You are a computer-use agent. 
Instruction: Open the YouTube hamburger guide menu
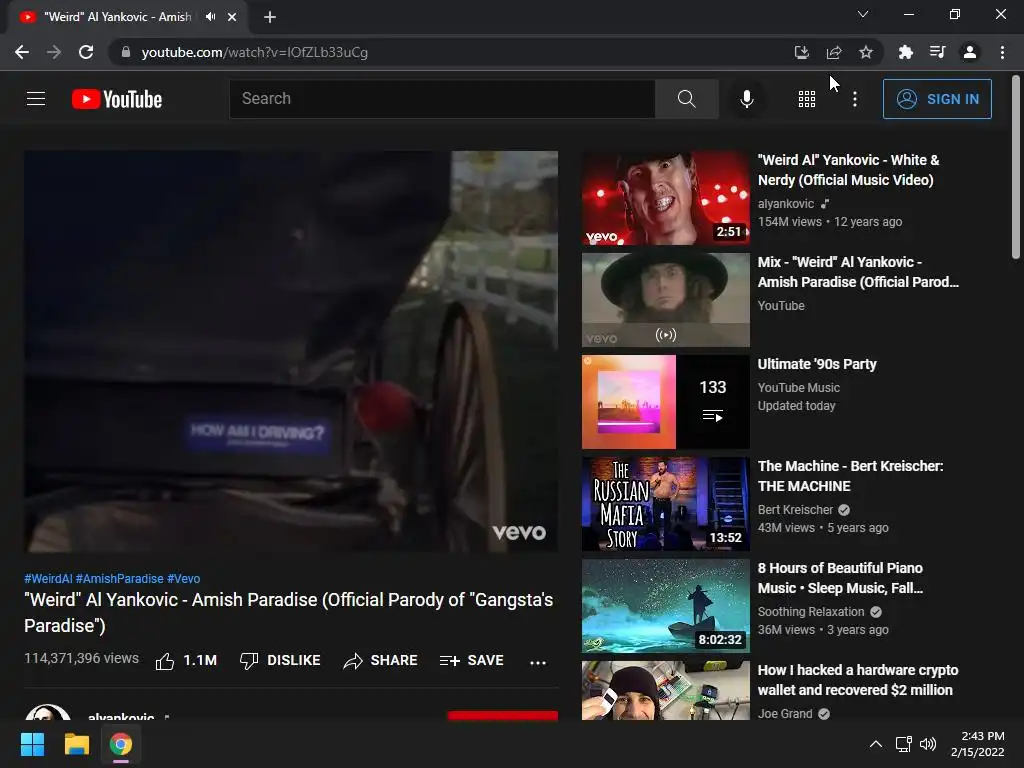[x=36, y=99]
